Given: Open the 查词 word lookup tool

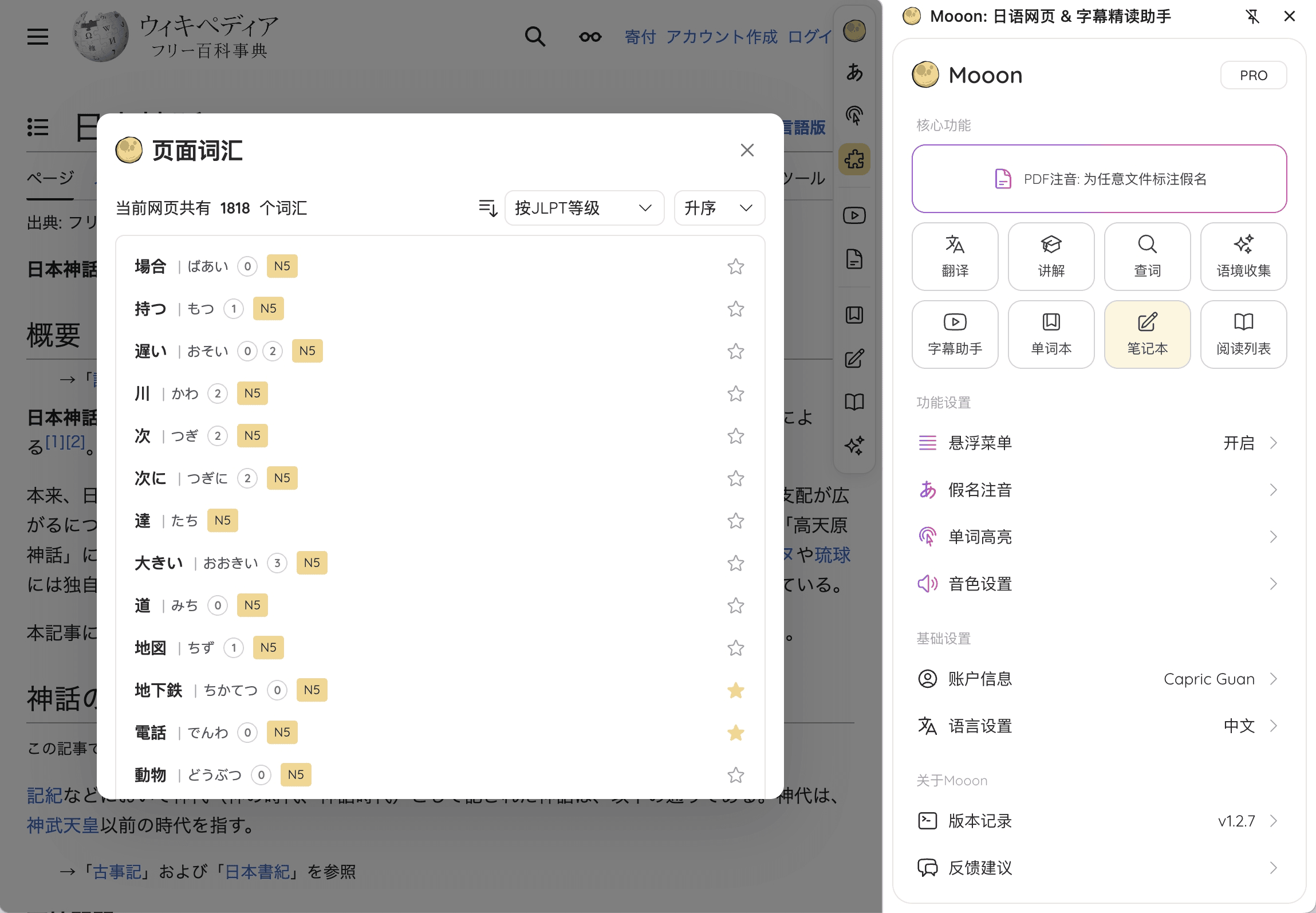Looking at the screenshot, I should (1147, 256).
